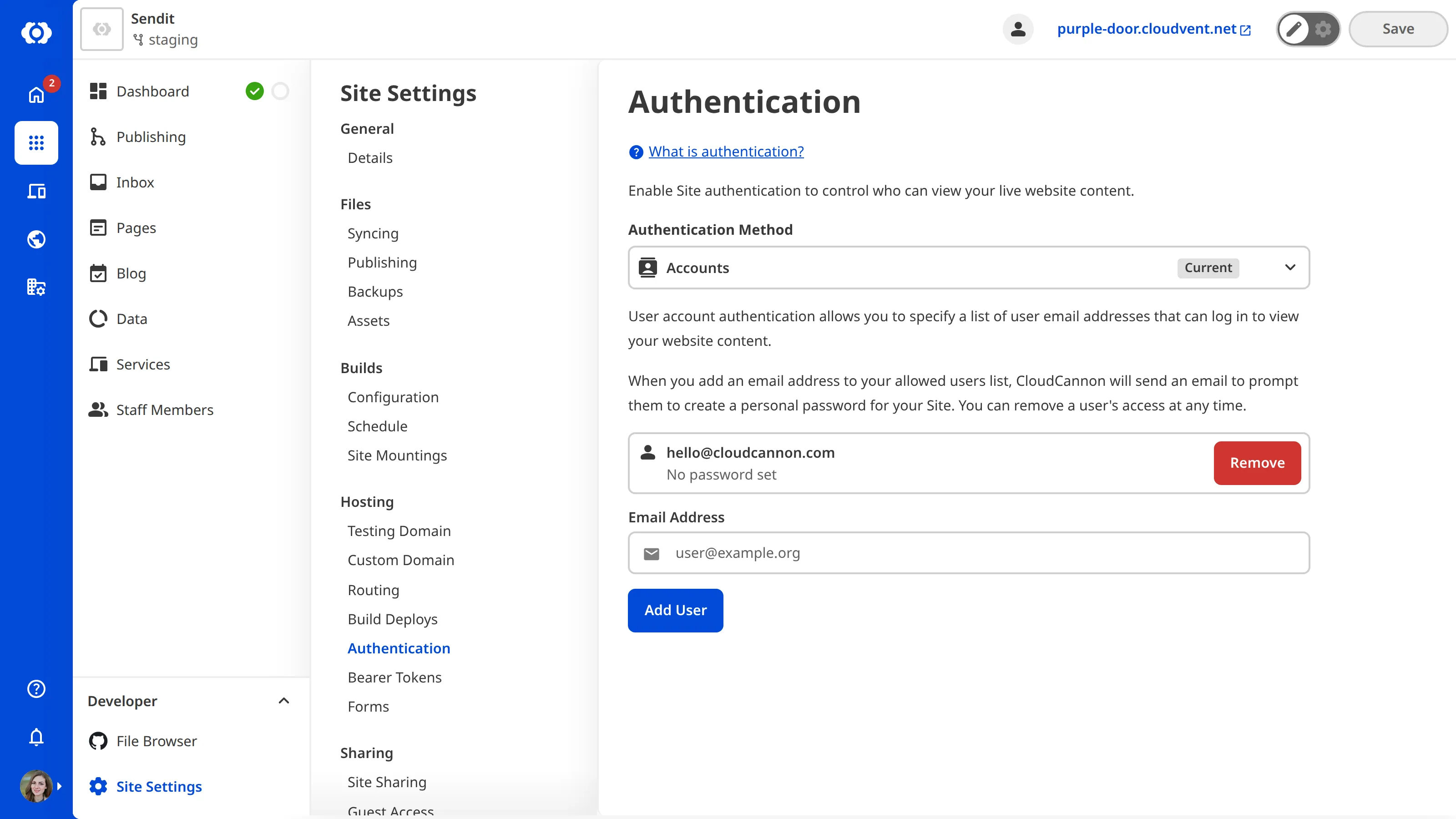The image size is (1456, 819).
Task: Open Custom Domain settings
Action: (x=401, y=560)
